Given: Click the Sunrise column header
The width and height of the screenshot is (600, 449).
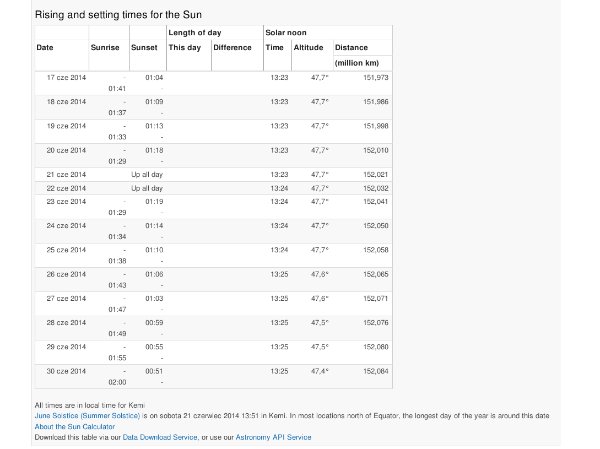Looking at the screenshot, I should (105, 47).
